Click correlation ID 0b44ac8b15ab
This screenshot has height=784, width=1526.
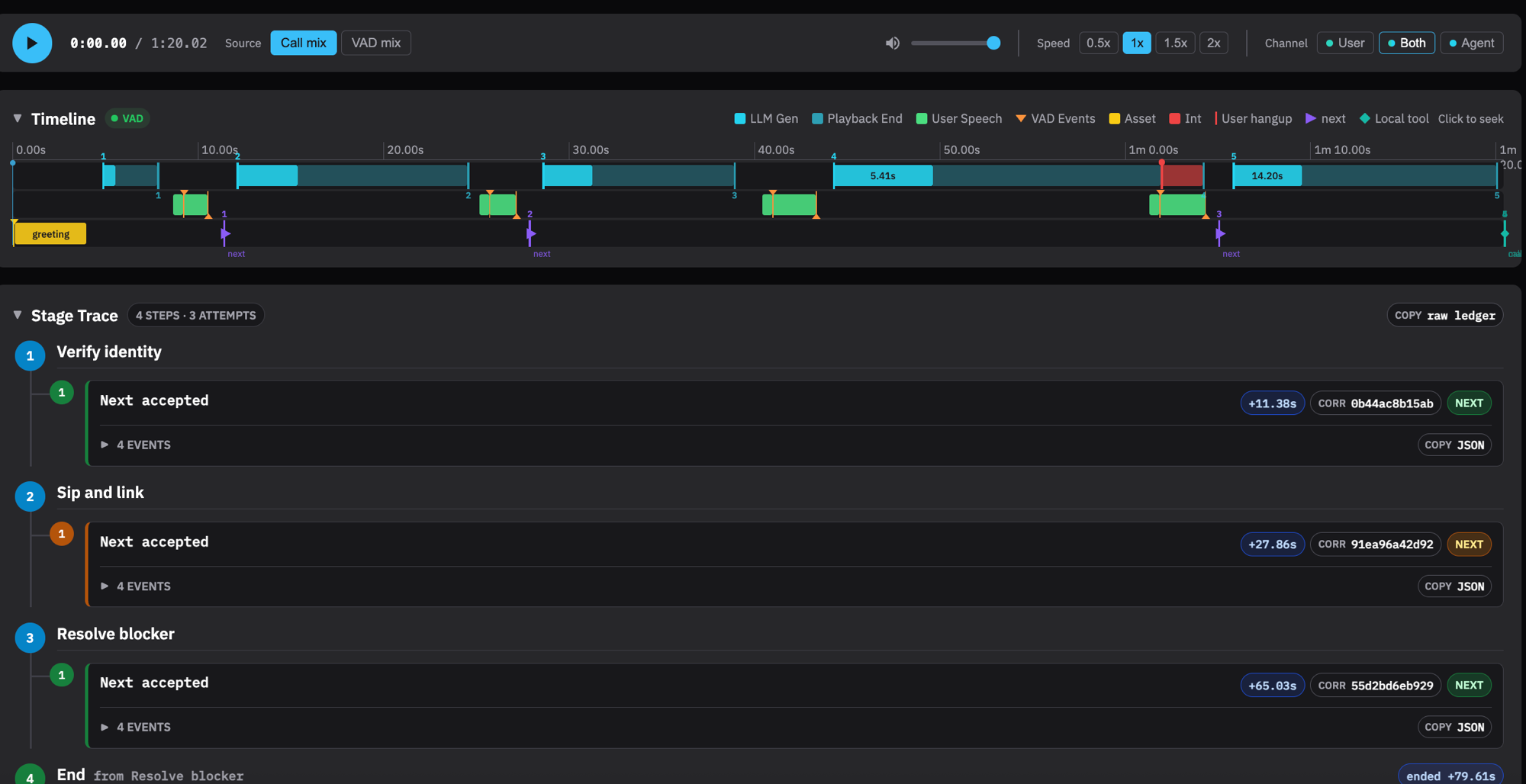[1376, 403]
